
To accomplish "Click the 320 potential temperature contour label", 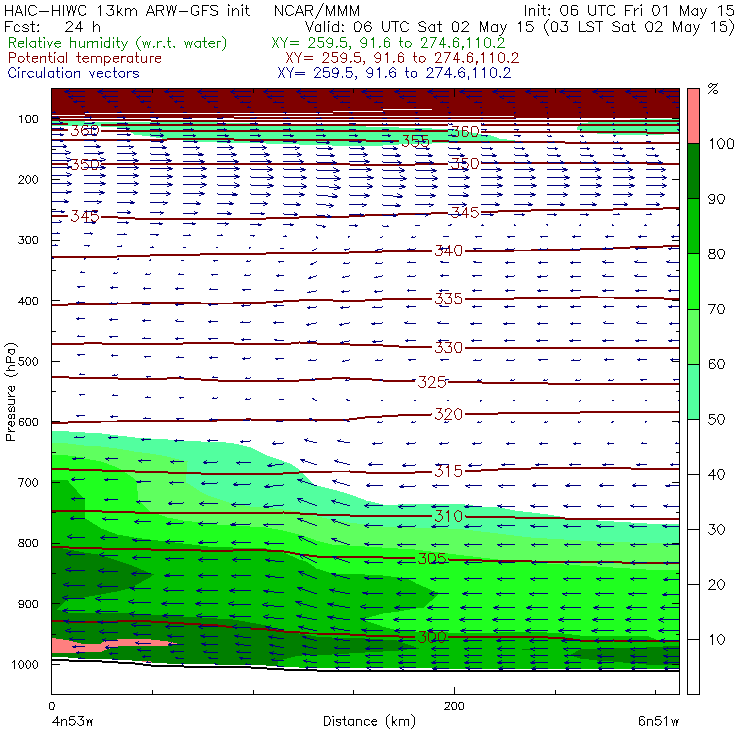I will [x=448, y=414].
